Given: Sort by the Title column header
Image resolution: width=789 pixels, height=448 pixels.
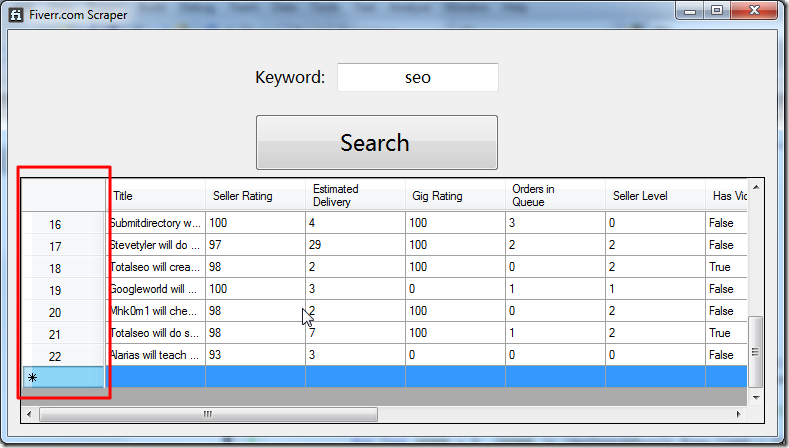Looking at the screenshot, I should coord(155,195).
